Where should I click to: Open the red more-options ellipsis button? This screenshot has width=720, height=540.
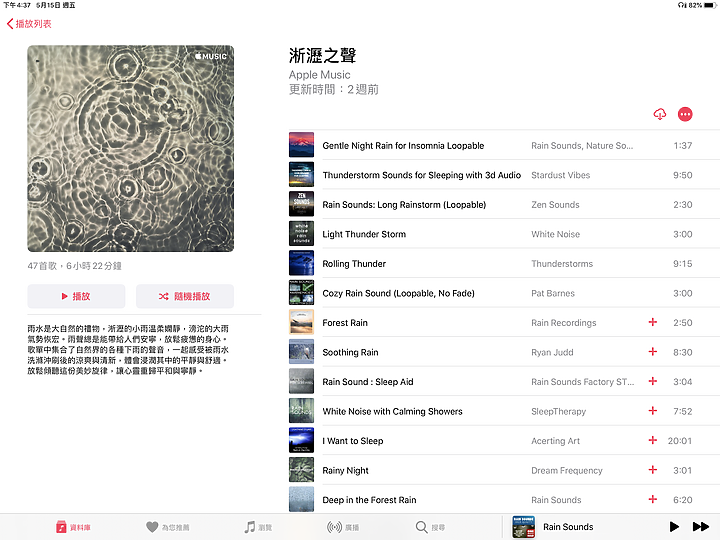[685, 114]
